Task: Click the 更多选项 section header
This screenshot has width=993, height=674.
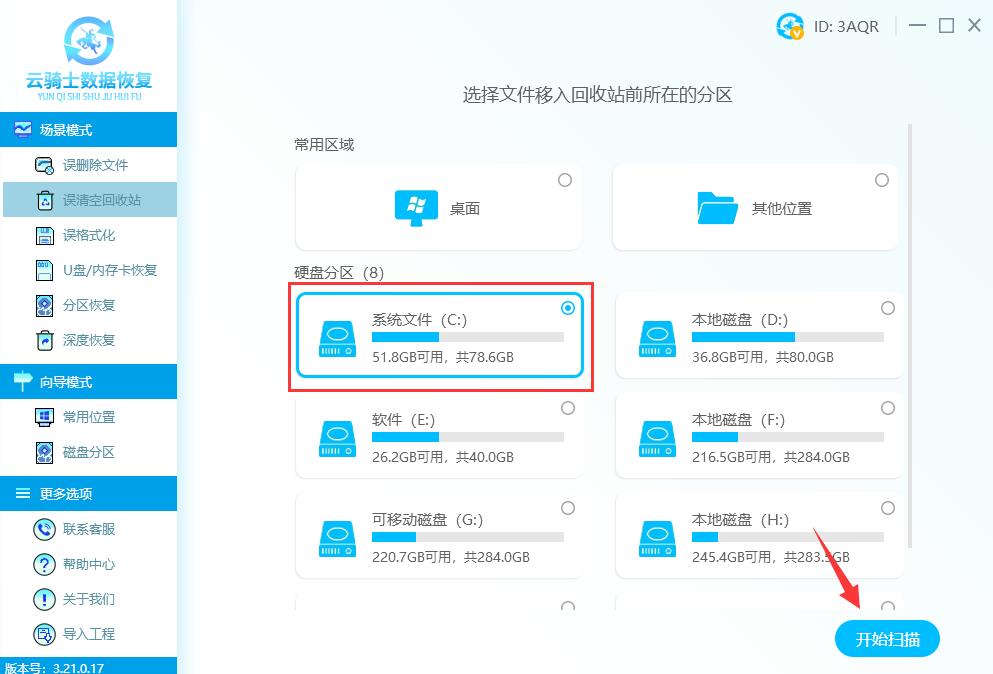Action: pos(89,493)
